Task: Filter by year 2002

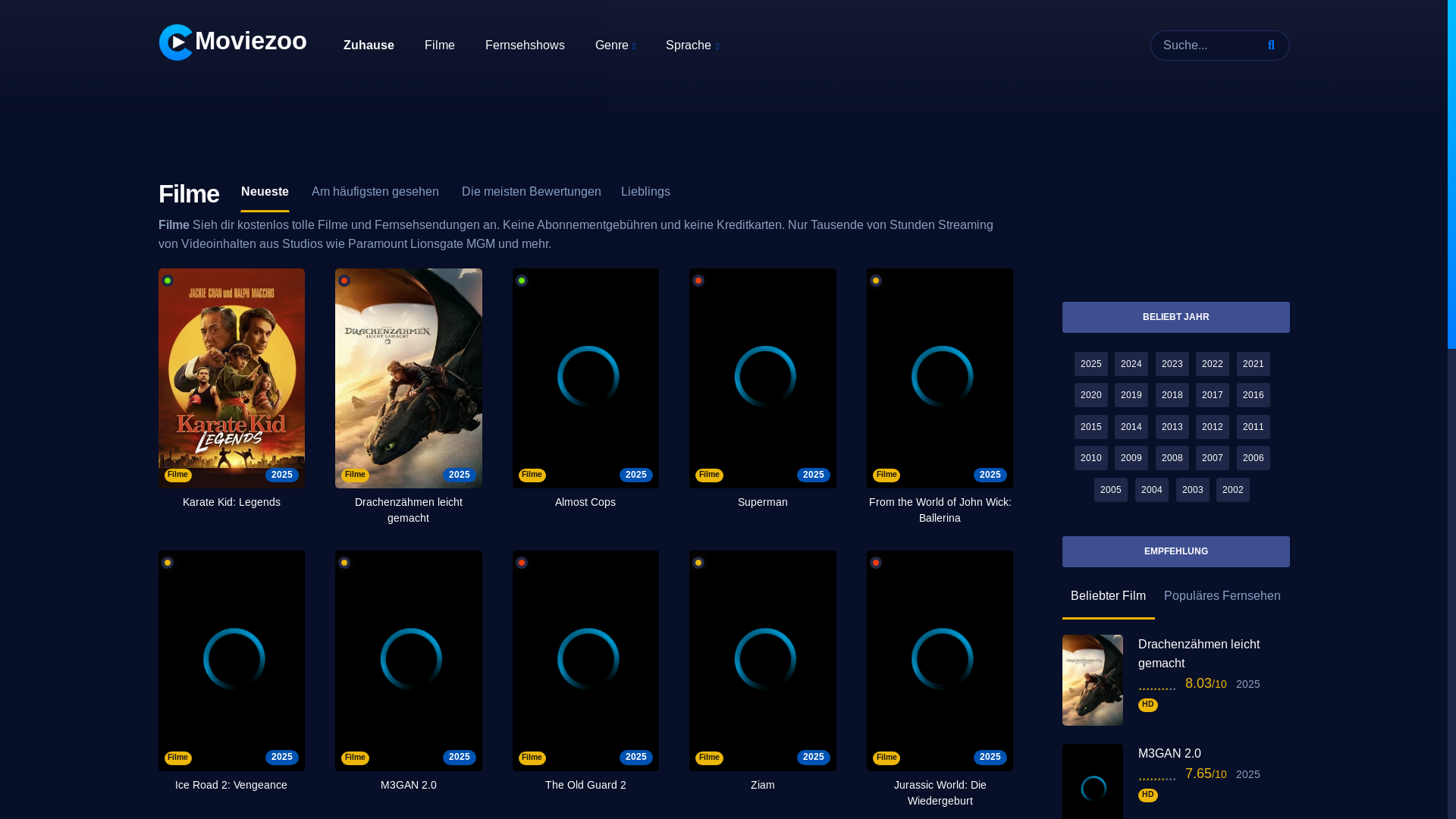Action: point(1232,490)
